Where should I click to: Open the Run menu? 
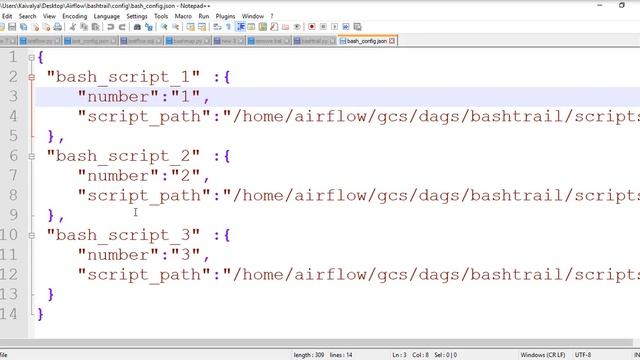(204, 16)
